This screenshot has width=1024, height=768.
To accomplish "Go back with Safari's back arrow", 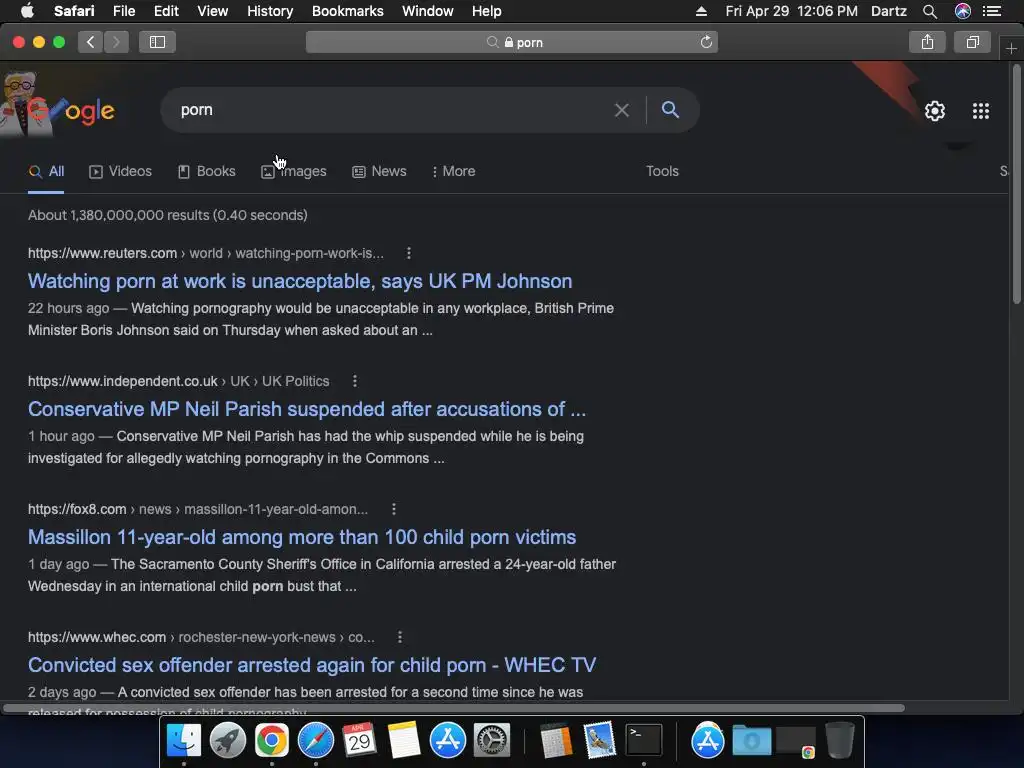I will point(91,42).
